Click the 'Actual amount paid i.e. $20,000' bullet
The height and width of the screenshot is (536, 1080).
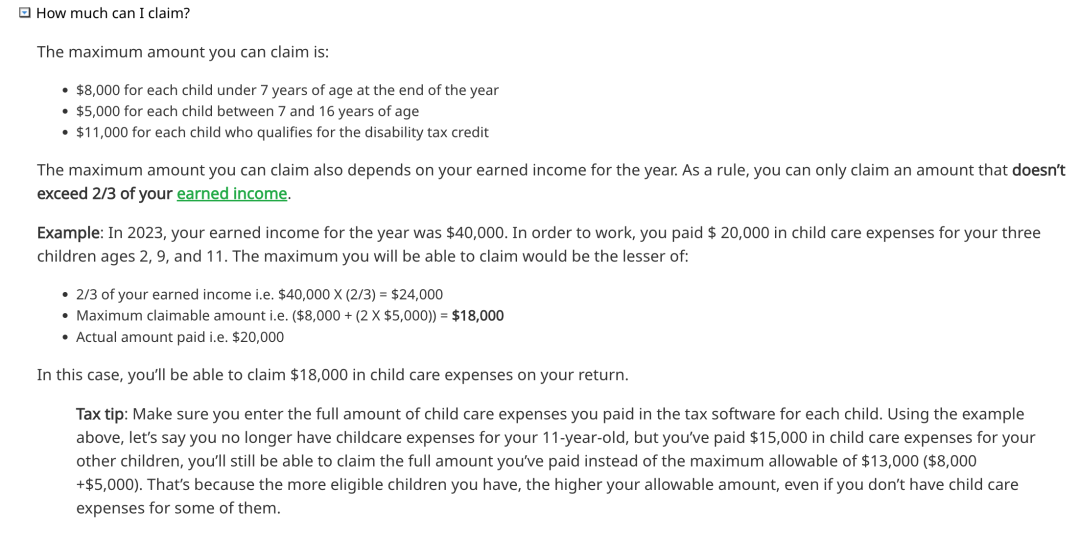(x=180, y=337)
